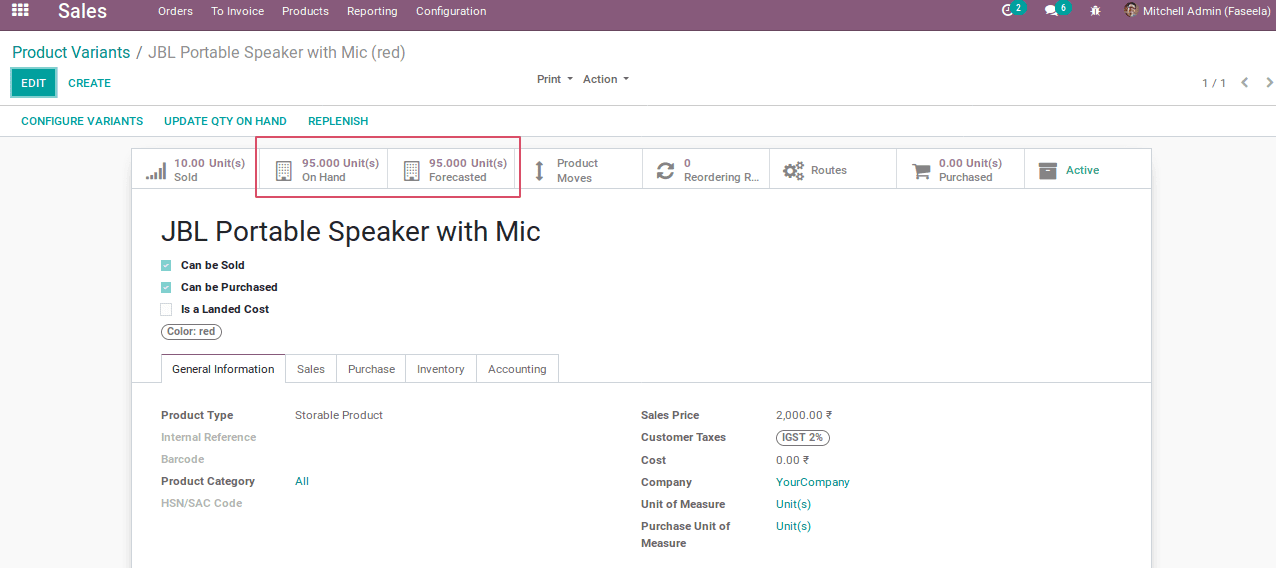Go to Product Variants breadcrumb link

(71, 52)
